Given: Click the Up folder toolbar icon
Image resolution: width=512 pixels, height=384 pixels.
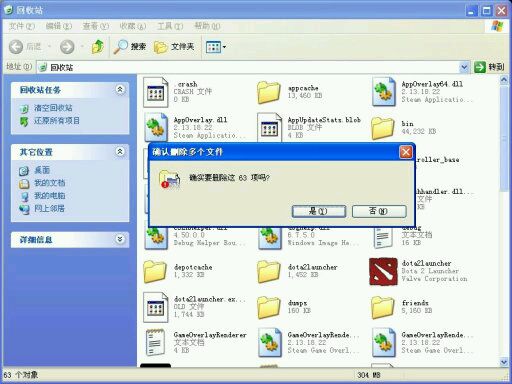Looking at the screenshot, I should click(x=97, y=47).
